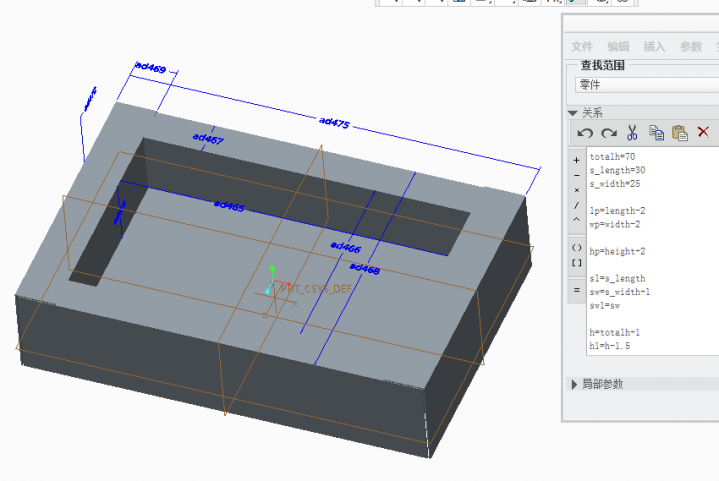Expand the 局部参数 section
Viewport: 719px width, 481px height.
(574, 384)
